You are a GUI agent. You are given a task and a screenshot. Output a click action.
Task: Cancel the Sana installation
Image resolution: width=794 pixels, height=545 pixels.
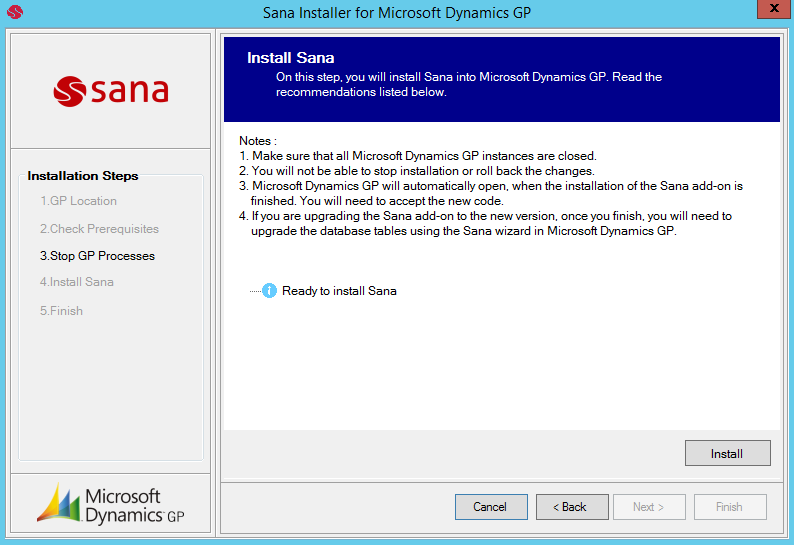click(x=491, y=507)
